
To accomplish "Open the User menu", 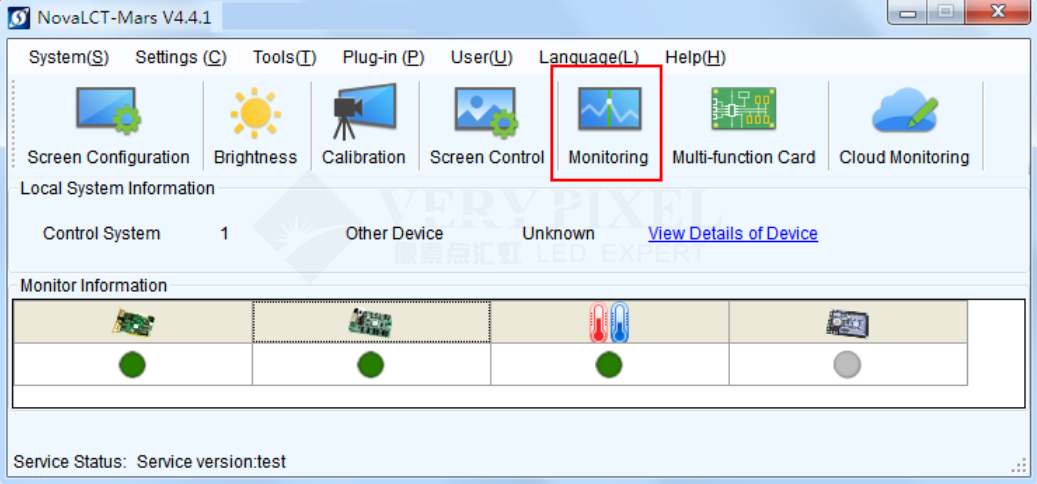I will [x=481, y=58].
